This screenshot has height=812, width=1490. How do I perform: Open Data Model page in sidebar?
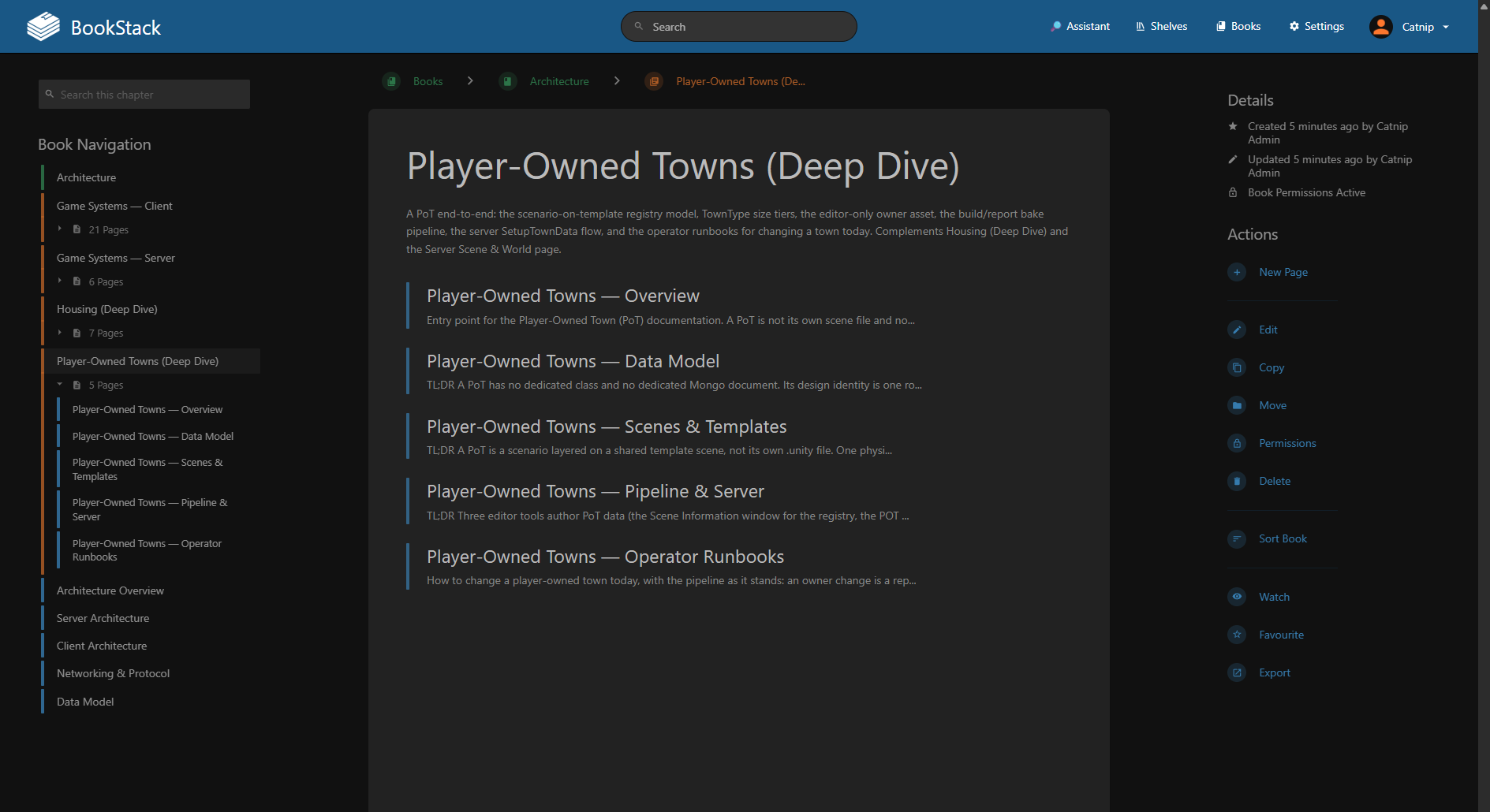coord(85,702)
